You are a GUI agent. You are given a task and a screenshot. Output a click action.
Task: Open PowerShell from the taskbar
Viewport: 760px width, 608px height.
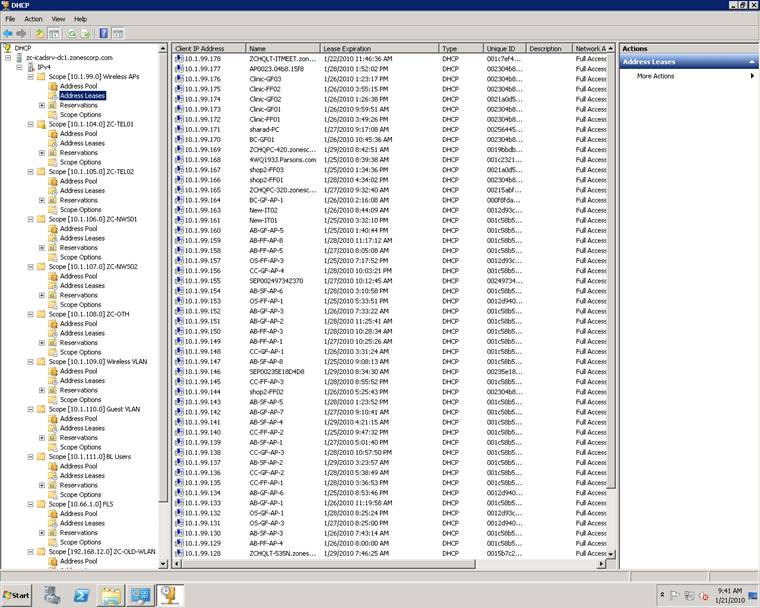click(x=82, y=595)
